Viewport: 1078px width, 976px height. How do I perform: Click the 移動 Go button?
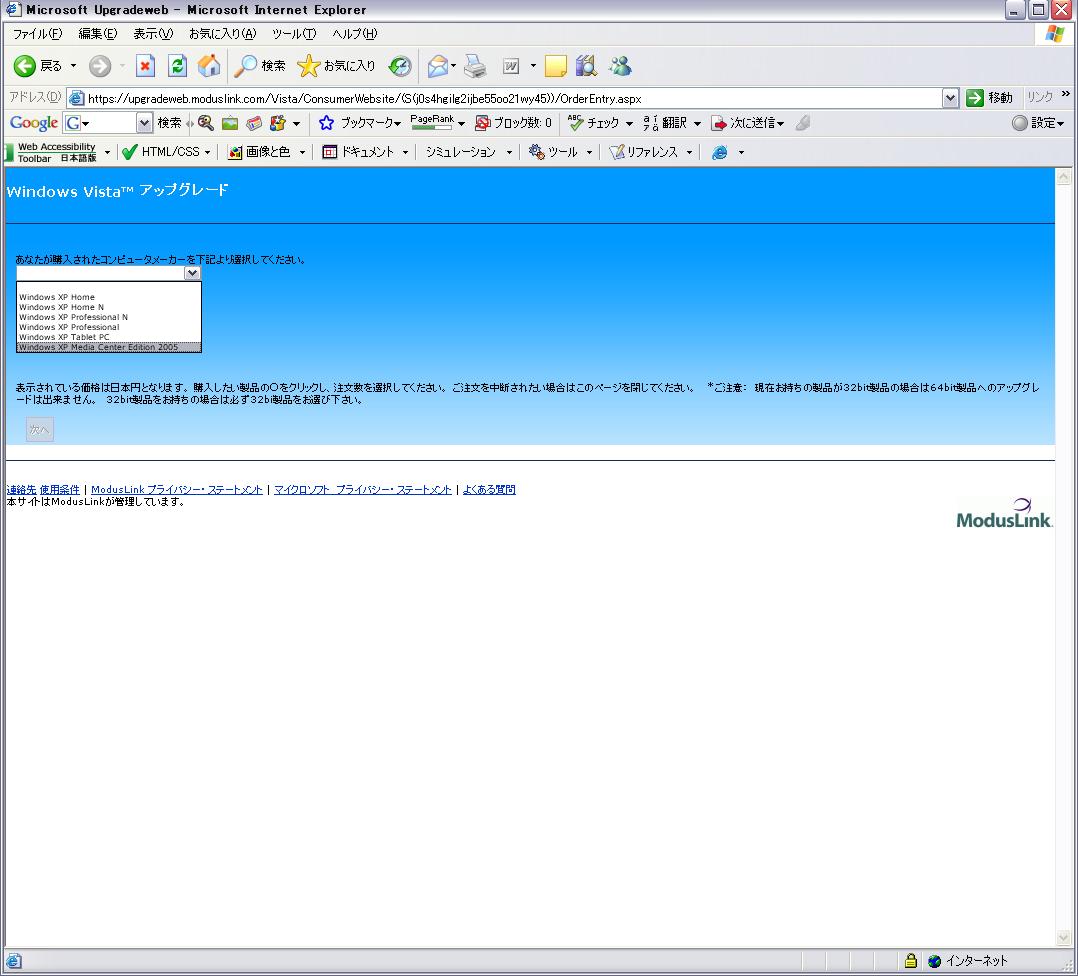click(x=990, y=98)
